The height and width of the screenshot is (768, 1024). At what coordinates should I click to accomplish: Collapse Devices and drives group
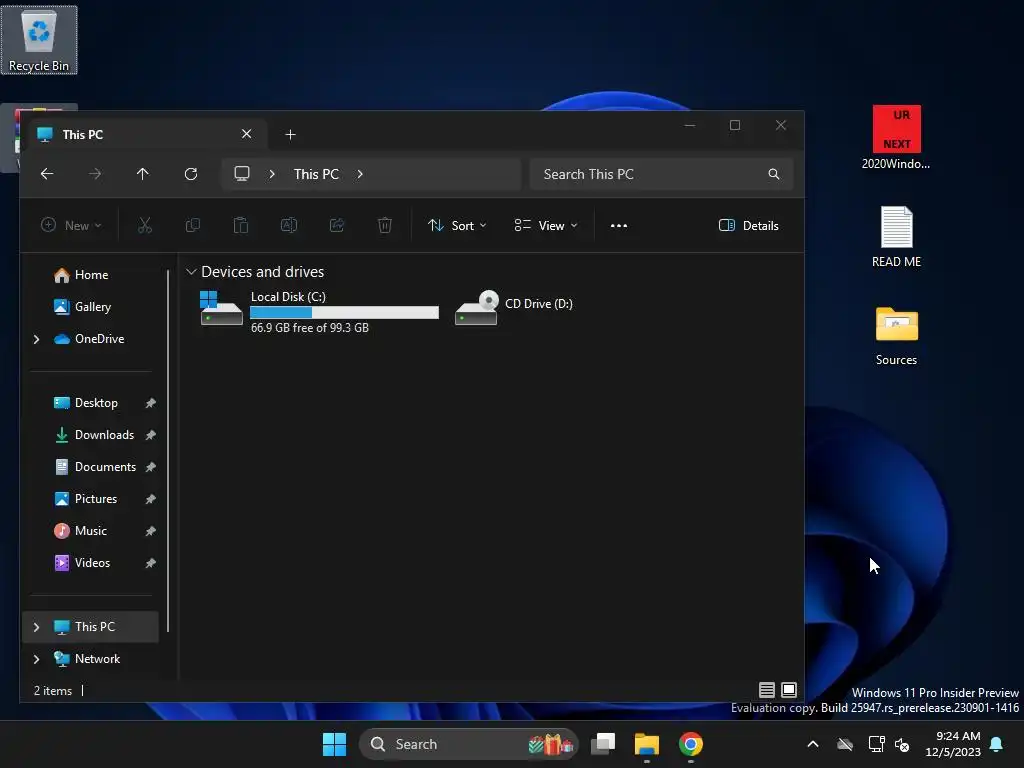pyautogui.click(x=191, y=272)
